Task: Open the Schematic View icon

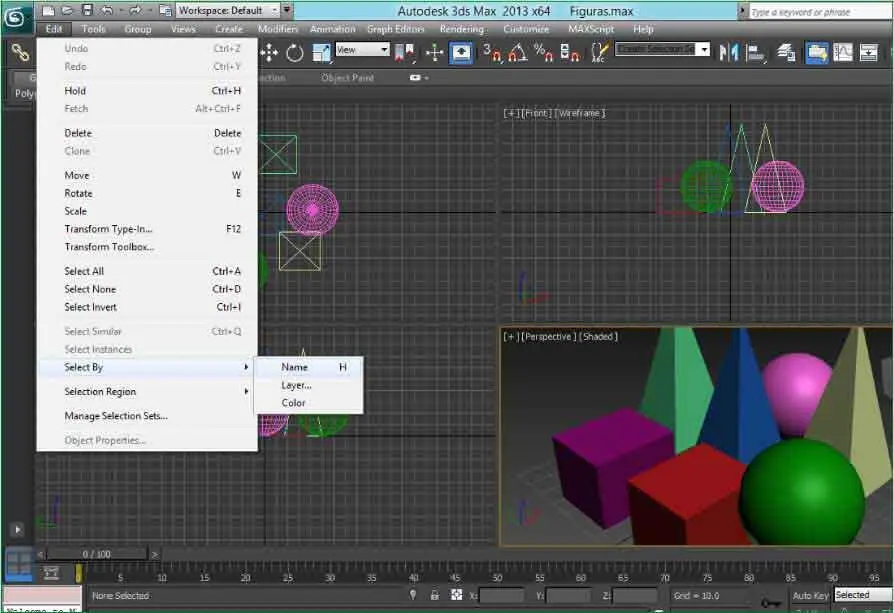Action: coord(868,53)
